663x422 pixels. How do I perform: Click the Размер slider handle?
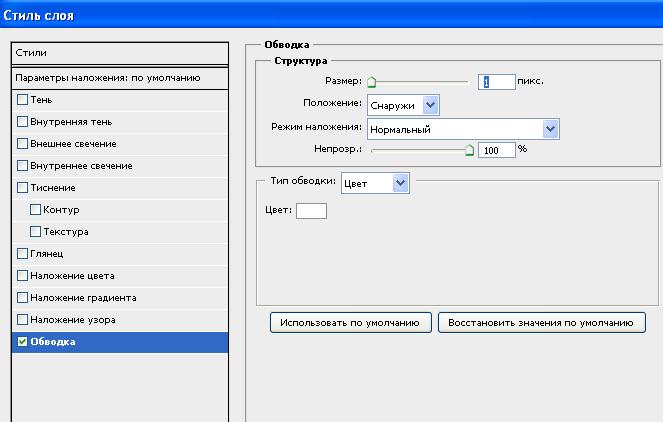[371, 83]
